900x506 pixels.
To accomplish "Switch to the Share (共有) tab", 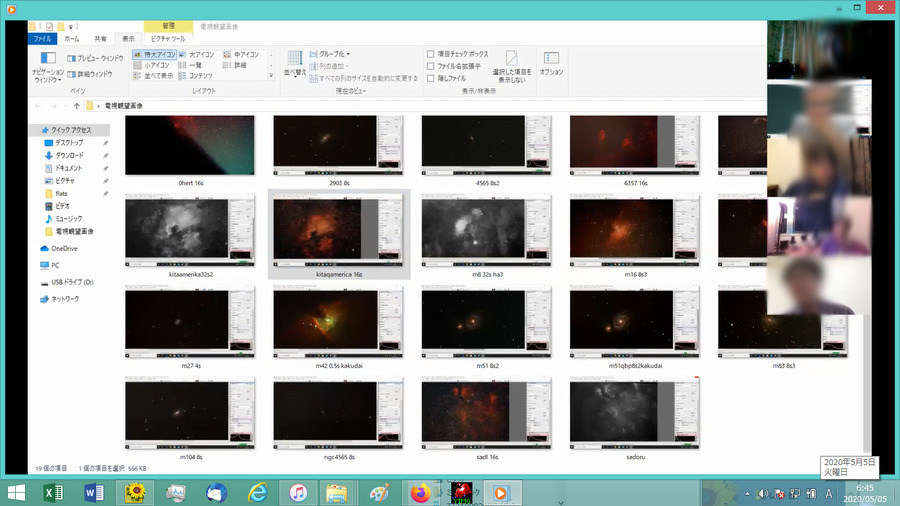I will pyautogui.click(x=100, y=38).
